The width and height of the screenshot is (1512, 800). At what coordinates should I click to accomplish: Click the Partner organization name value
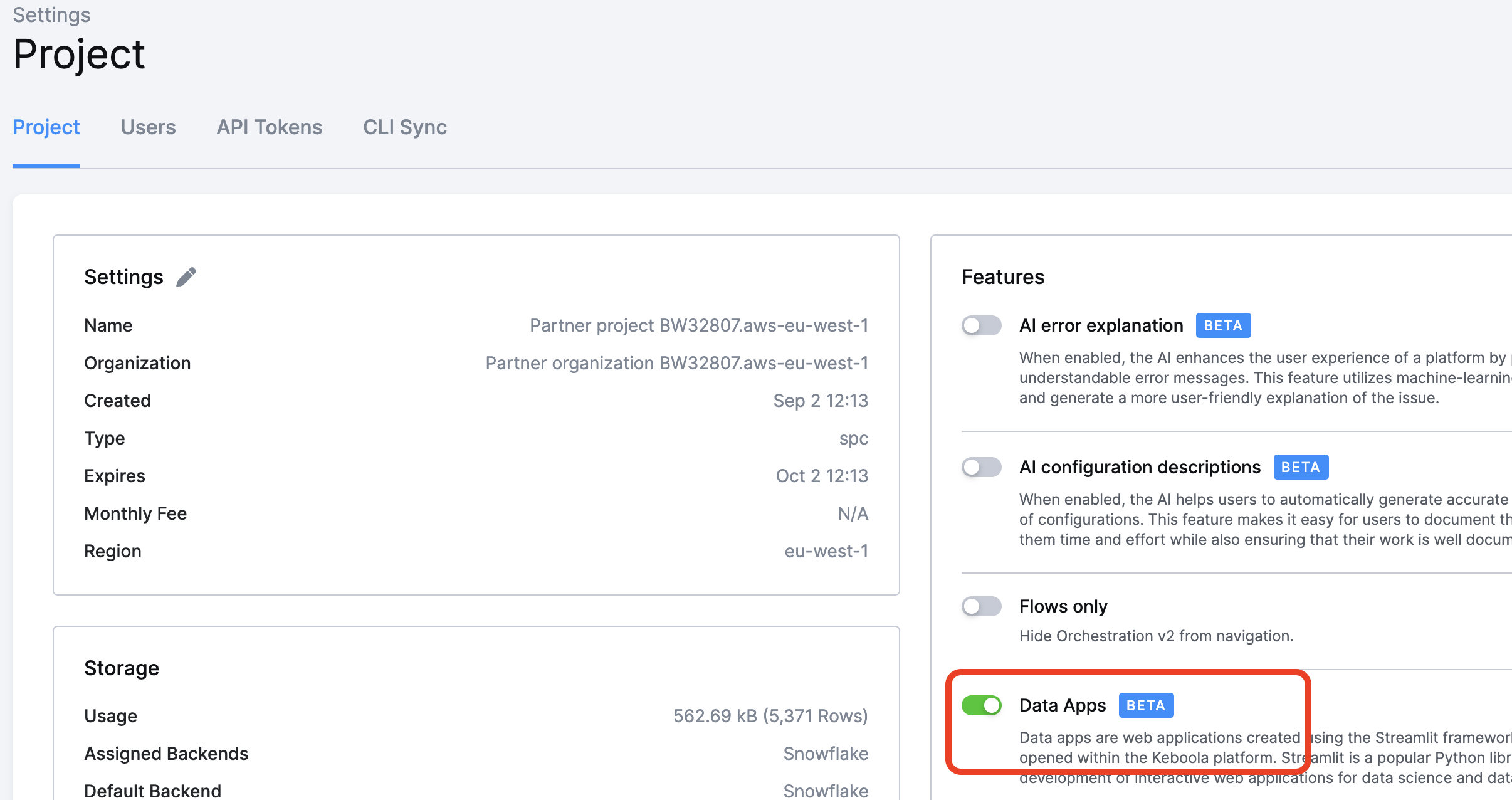[677, 363]
